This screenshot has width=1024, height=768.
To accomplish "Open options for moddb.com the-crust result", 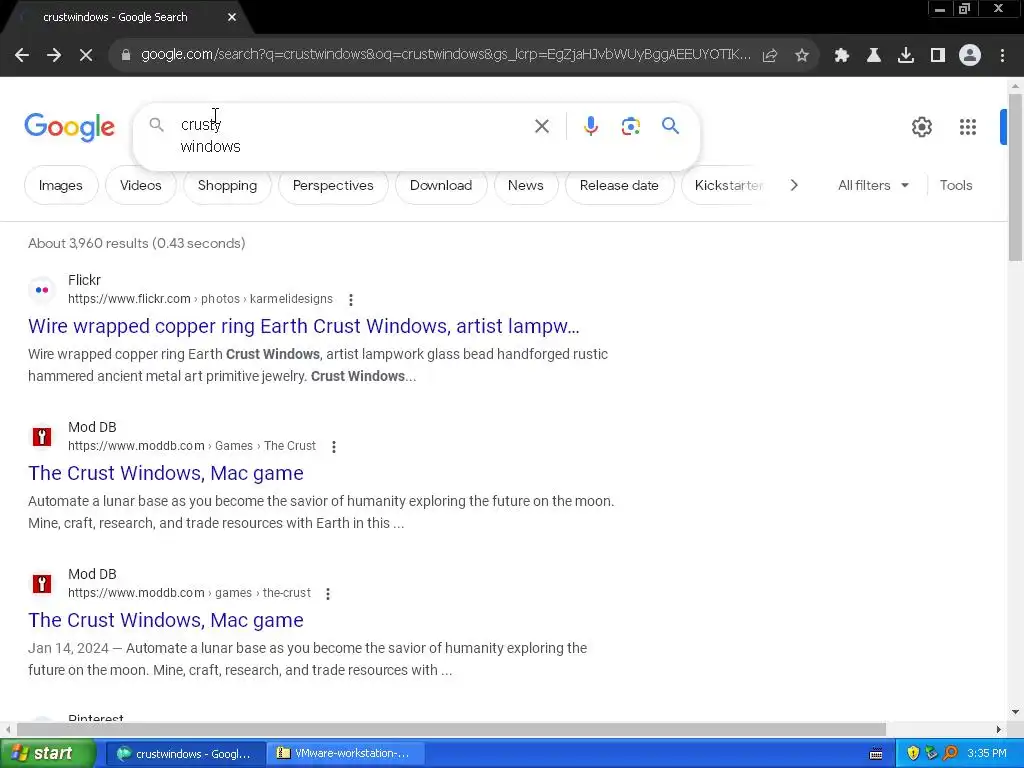I will (x=328, y=594).
